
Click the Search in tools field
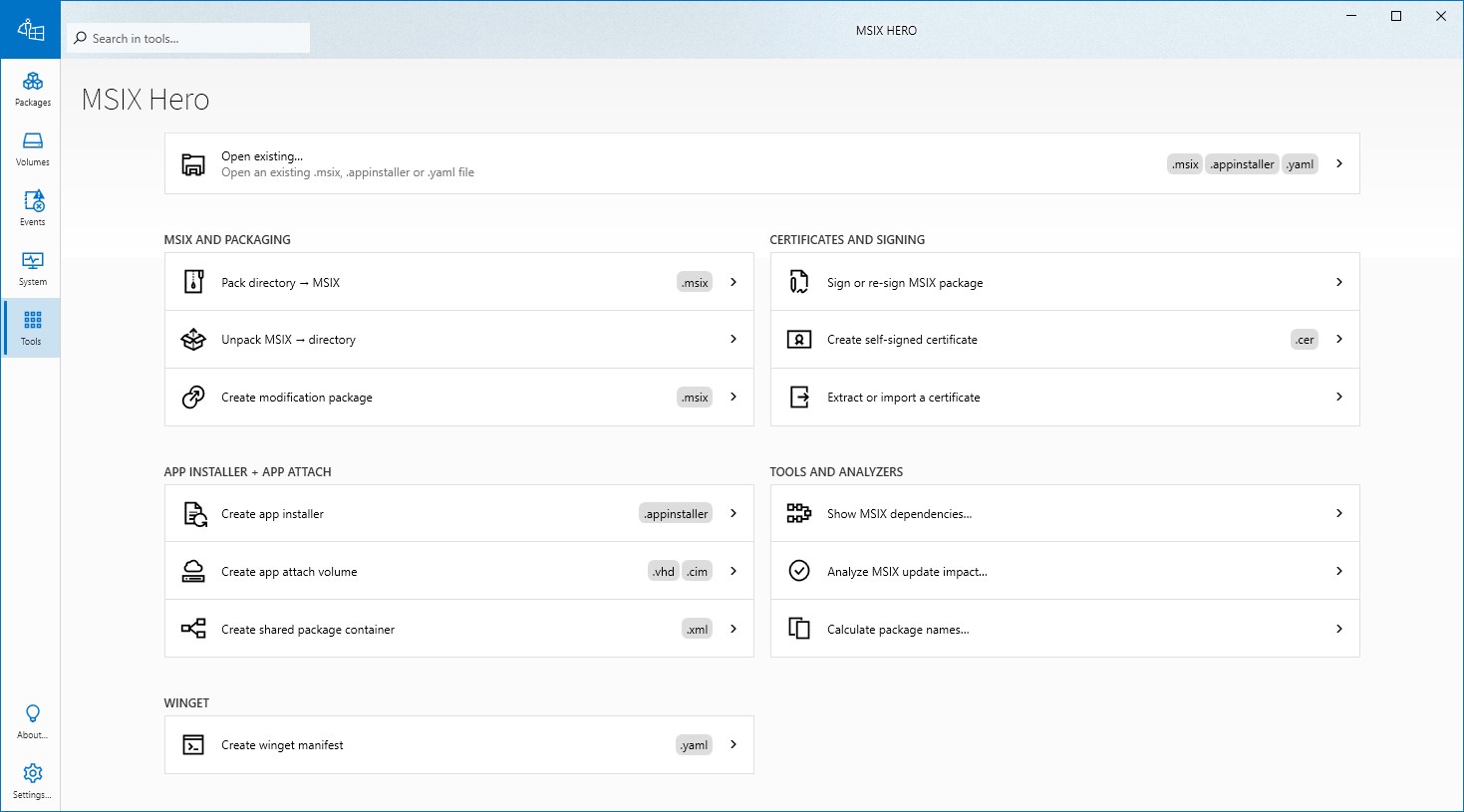pos(189,39)
